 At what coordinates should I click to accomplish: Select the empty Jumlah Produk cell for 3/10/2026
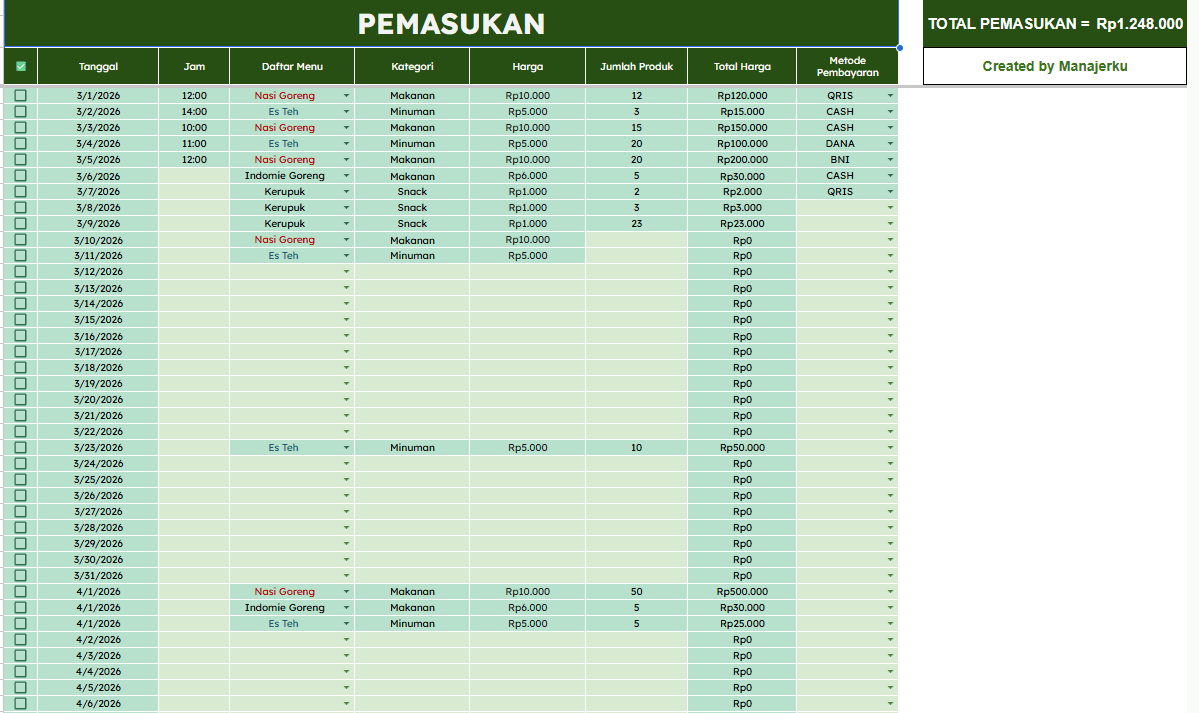[636, 239]
